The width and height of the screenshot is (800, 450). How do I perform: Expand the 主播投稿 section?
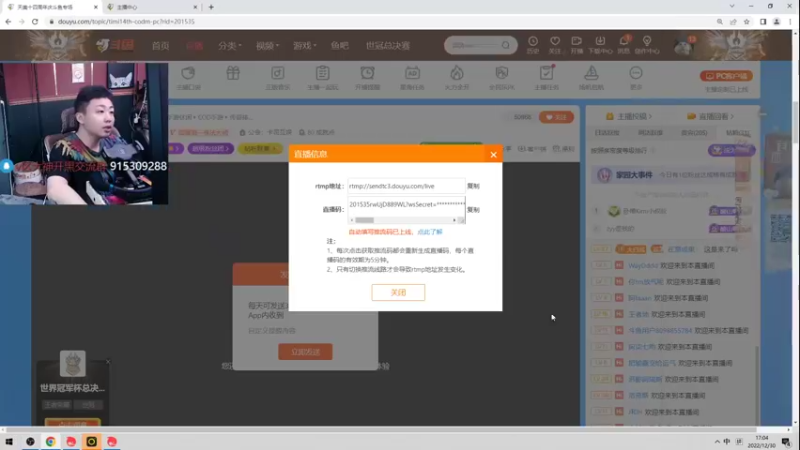tap(630, 116)
